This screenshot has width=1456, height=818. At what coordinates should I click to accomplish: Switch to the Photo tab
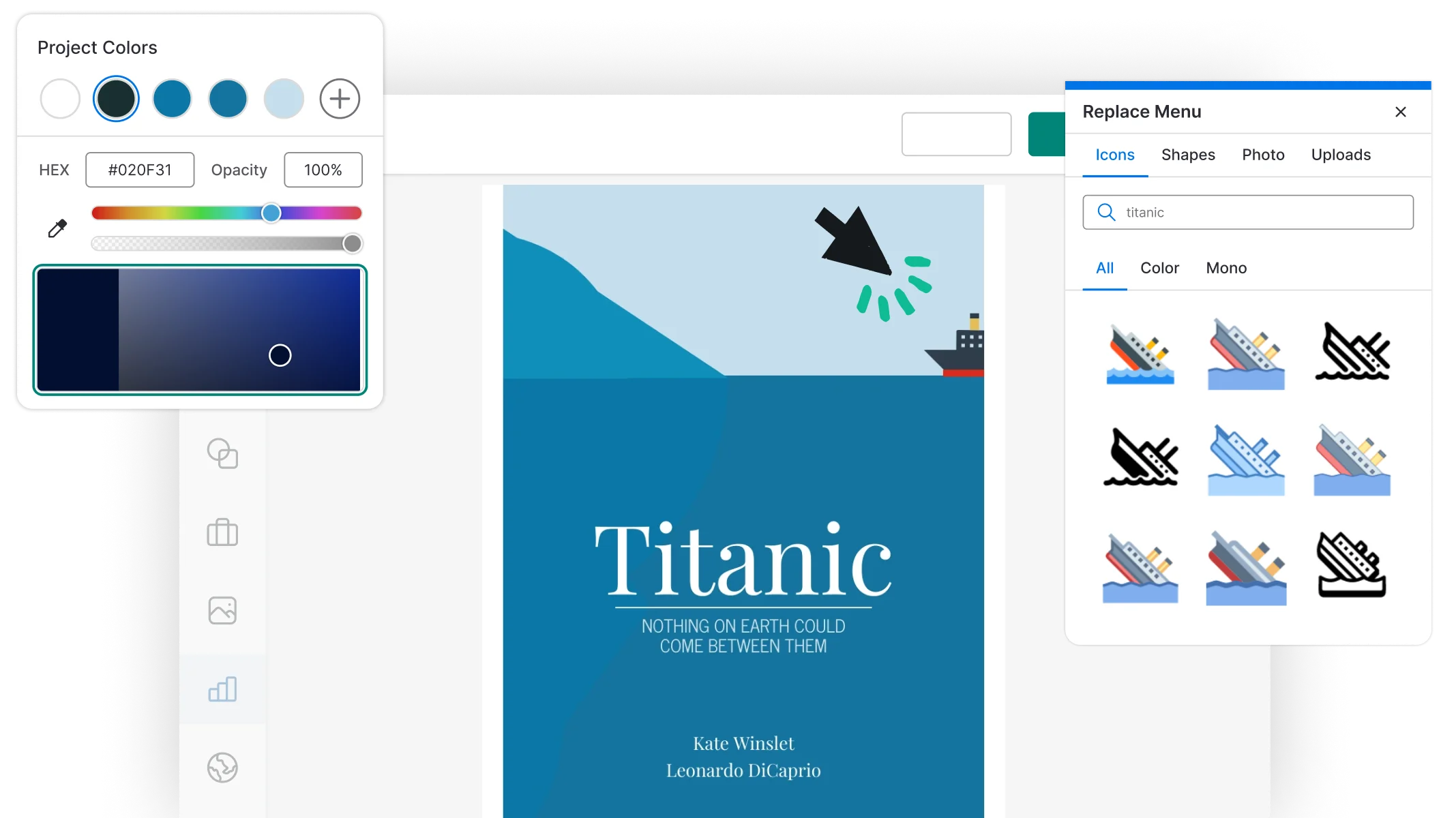(x=1263, y=155)
